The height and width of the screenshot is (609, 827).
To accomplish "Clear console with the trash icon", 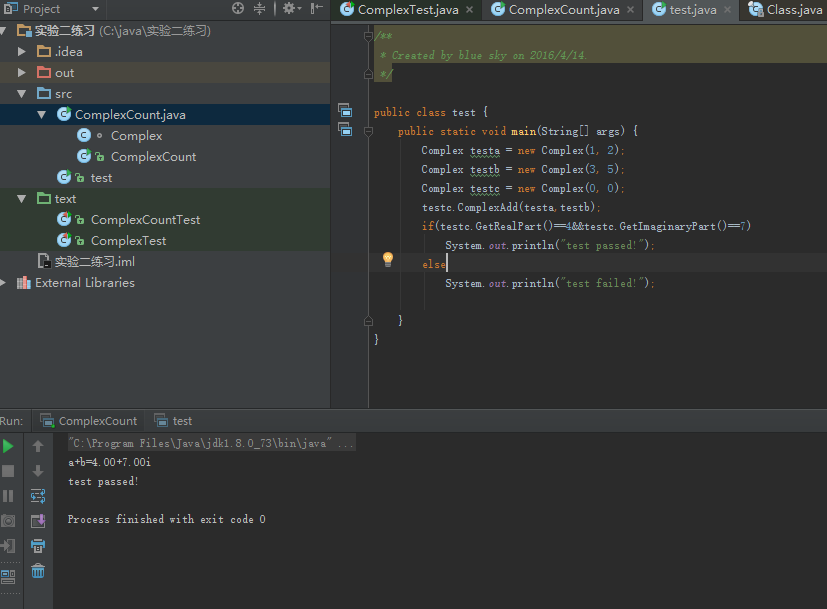I will point(38,571).
